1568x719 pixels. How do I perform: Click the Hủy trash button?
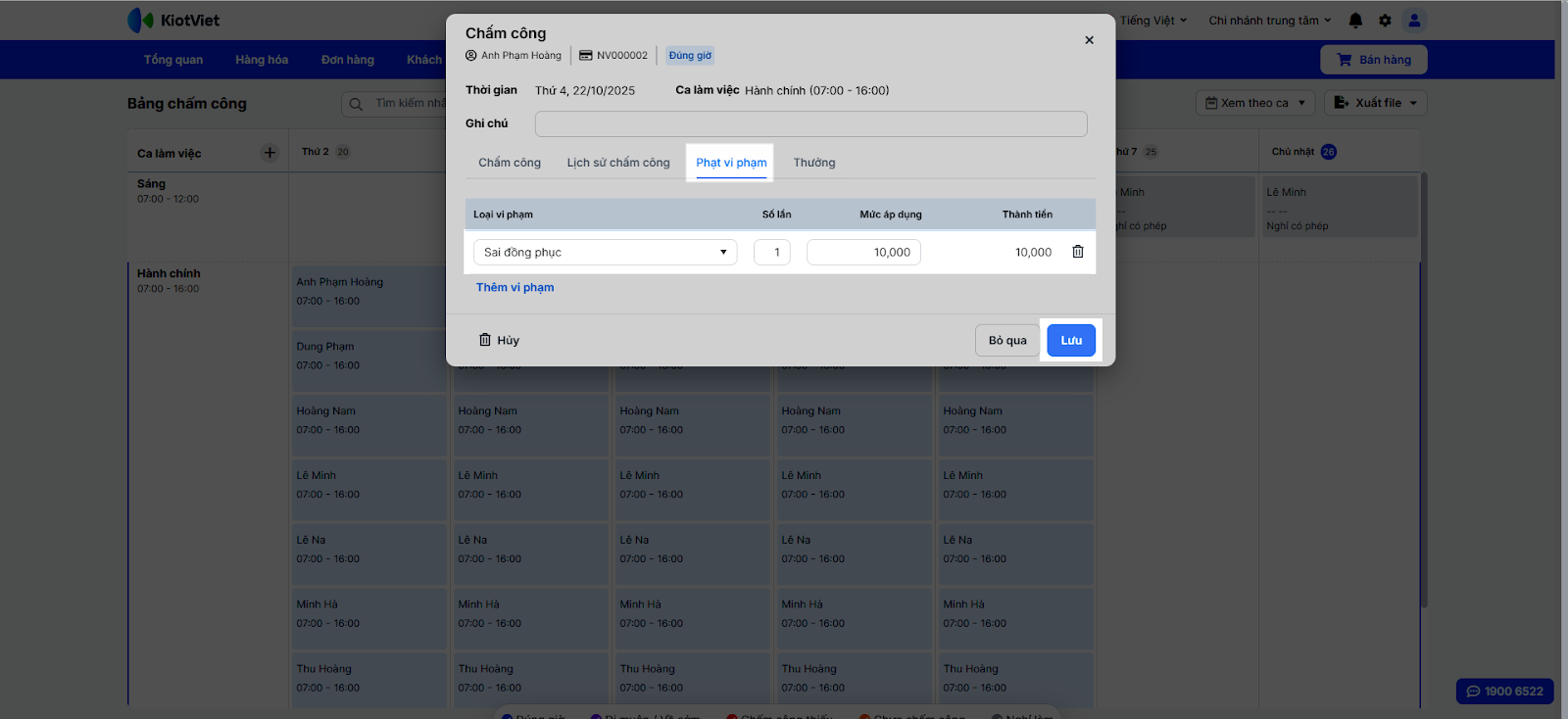pyautogui.click(x=499, y=340)
